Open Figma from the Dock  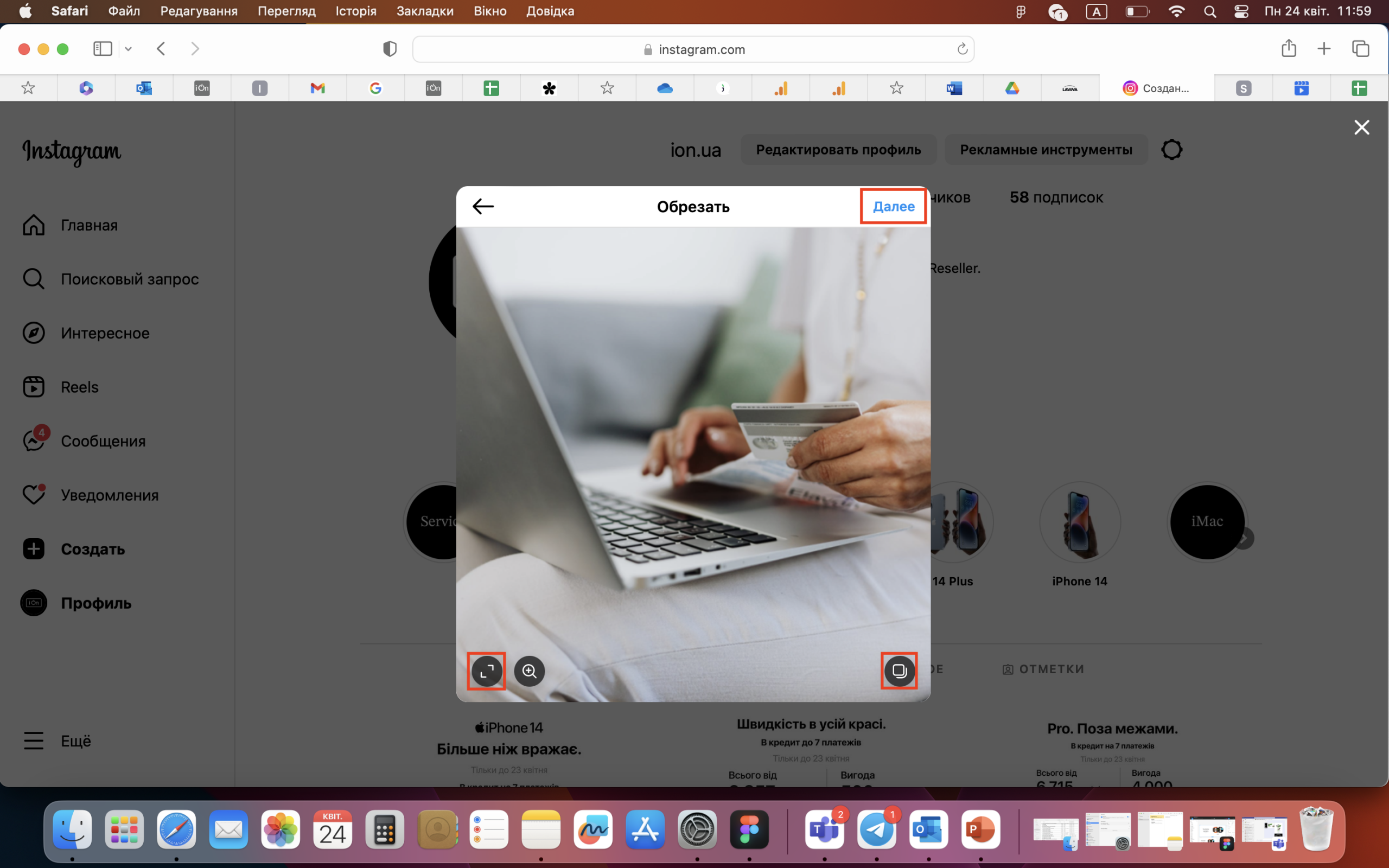click(x=749, y=829)
